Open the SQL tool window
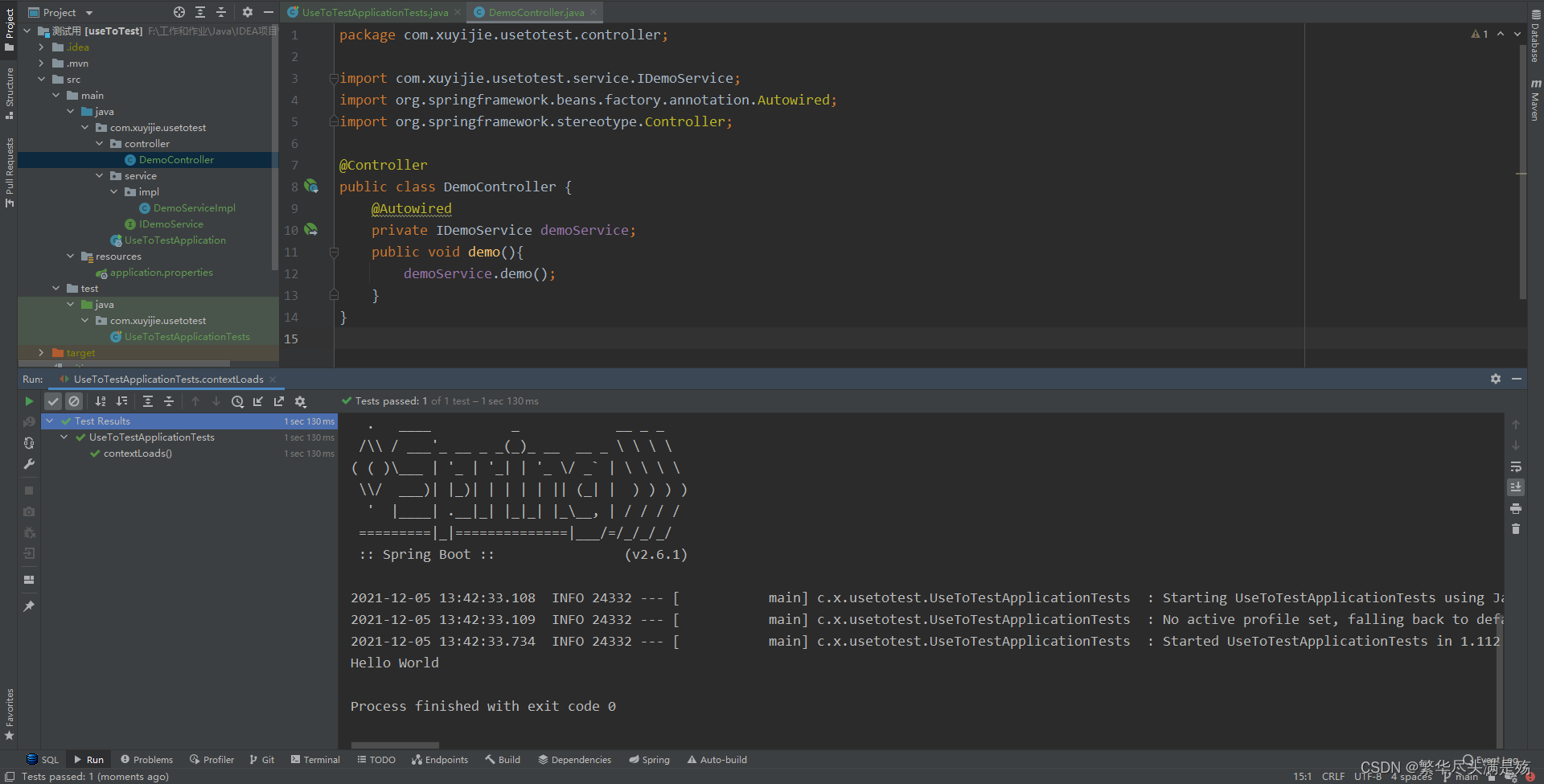1544x784 pixels. [x=43, y=760]
